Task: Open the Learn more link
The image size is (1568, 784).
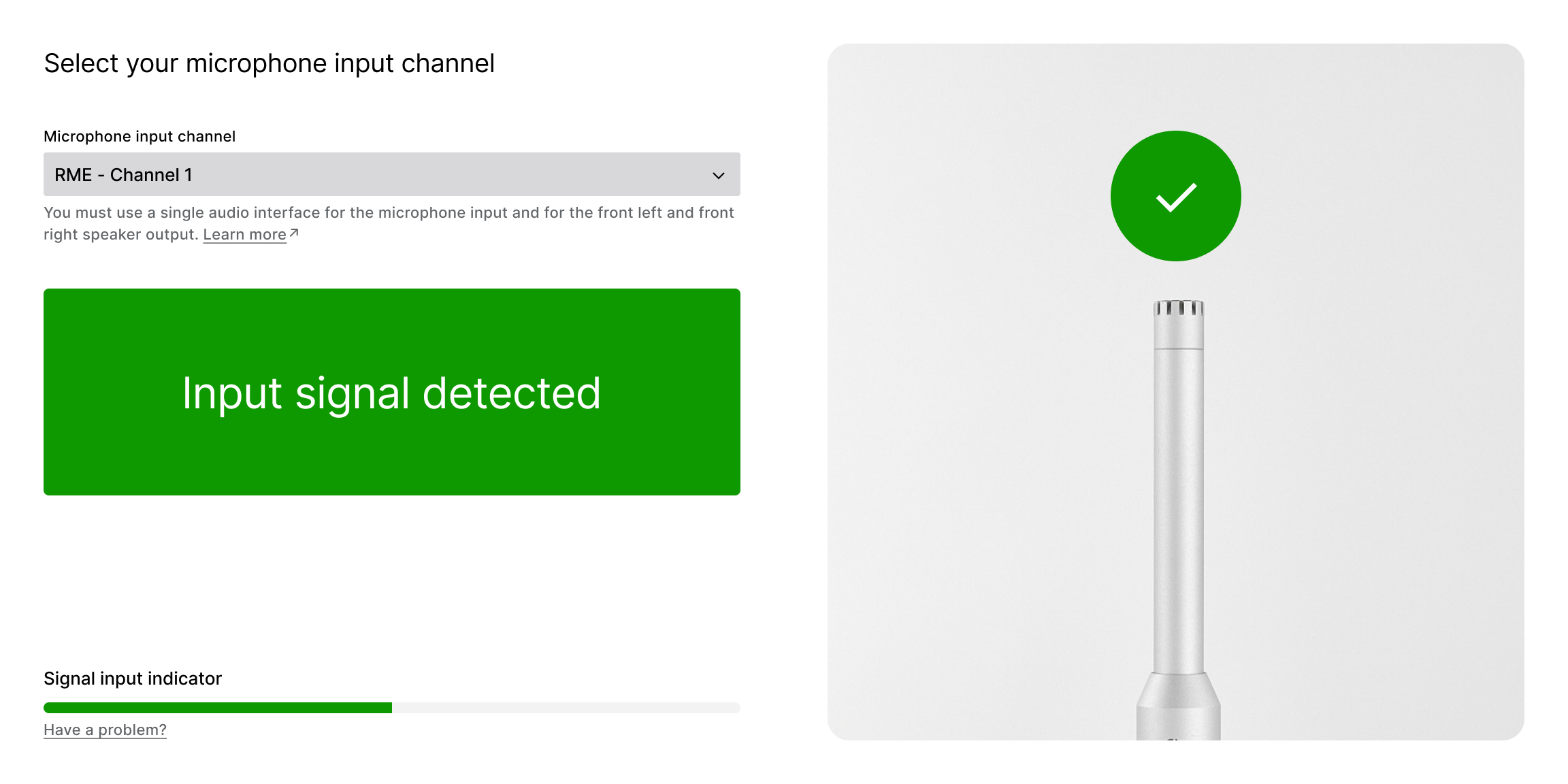Action: click(x=244, y=234)
